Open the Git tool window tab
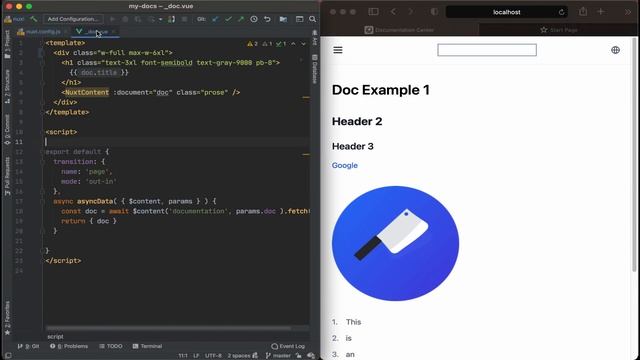This screenshot has height=360, width=640. pyautogui.click(x=29, y=346)
